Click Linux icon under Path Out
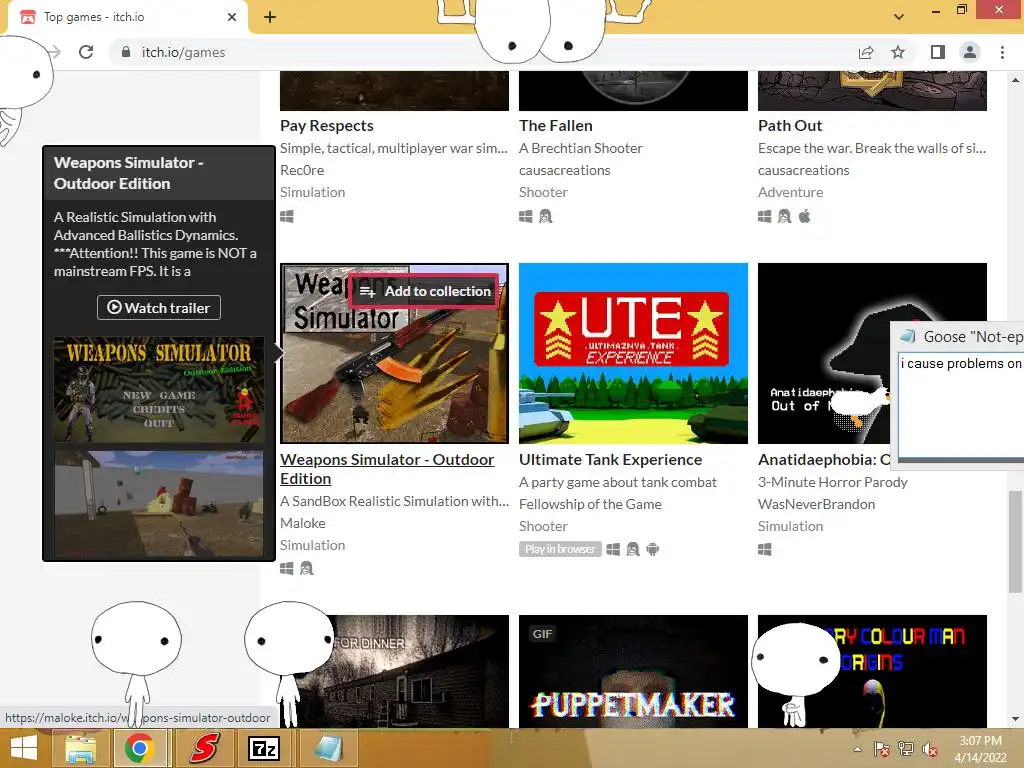1024x768 pixels. (x=784, y=216)
